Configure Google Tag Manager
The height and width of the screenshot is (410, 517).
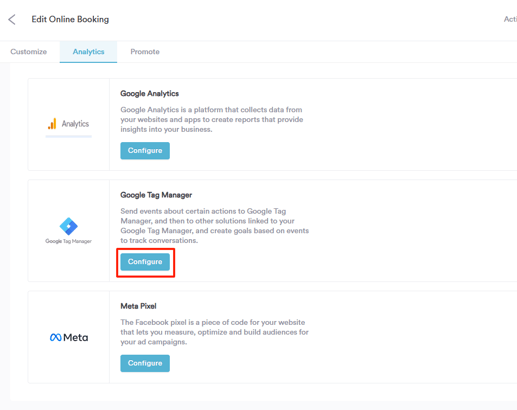pyautogui.click(x=145, y=262)
